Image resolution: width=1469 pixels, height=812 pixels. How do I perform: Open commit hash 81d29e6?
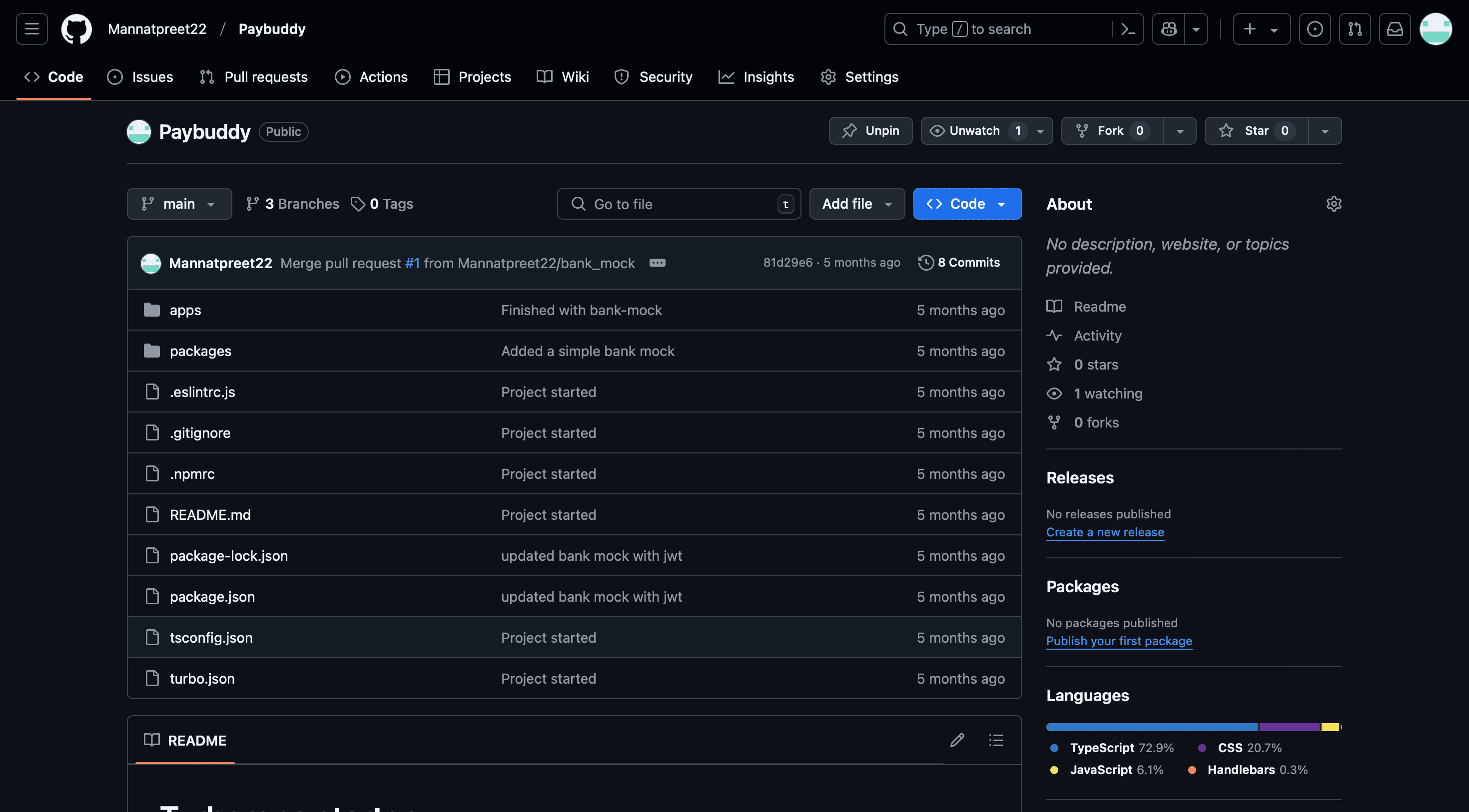(787, 263)
